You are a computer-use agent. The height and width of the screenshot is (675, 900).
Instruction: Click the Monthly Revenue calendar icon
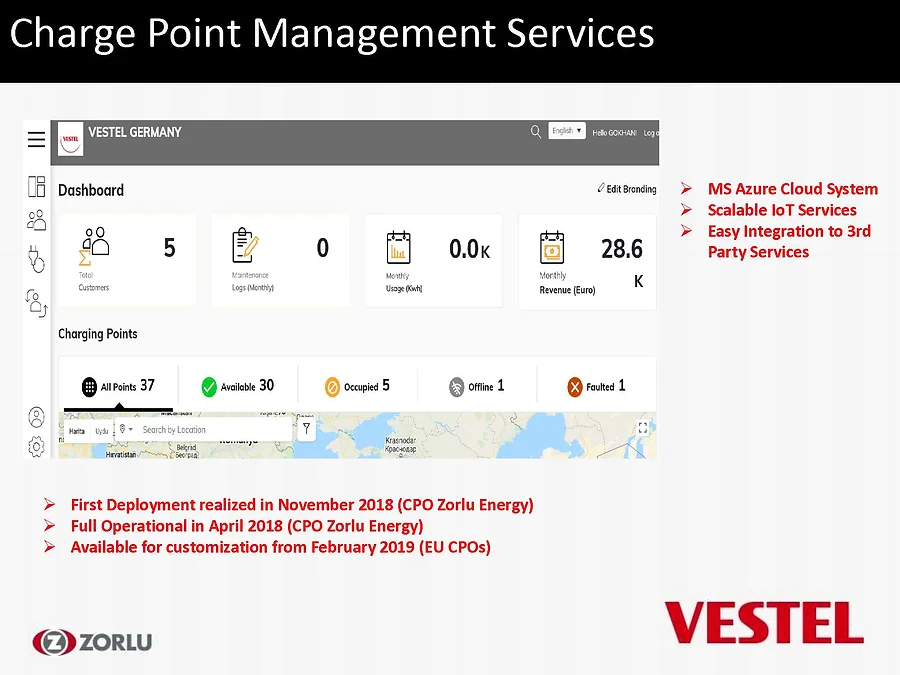(552, 247)
